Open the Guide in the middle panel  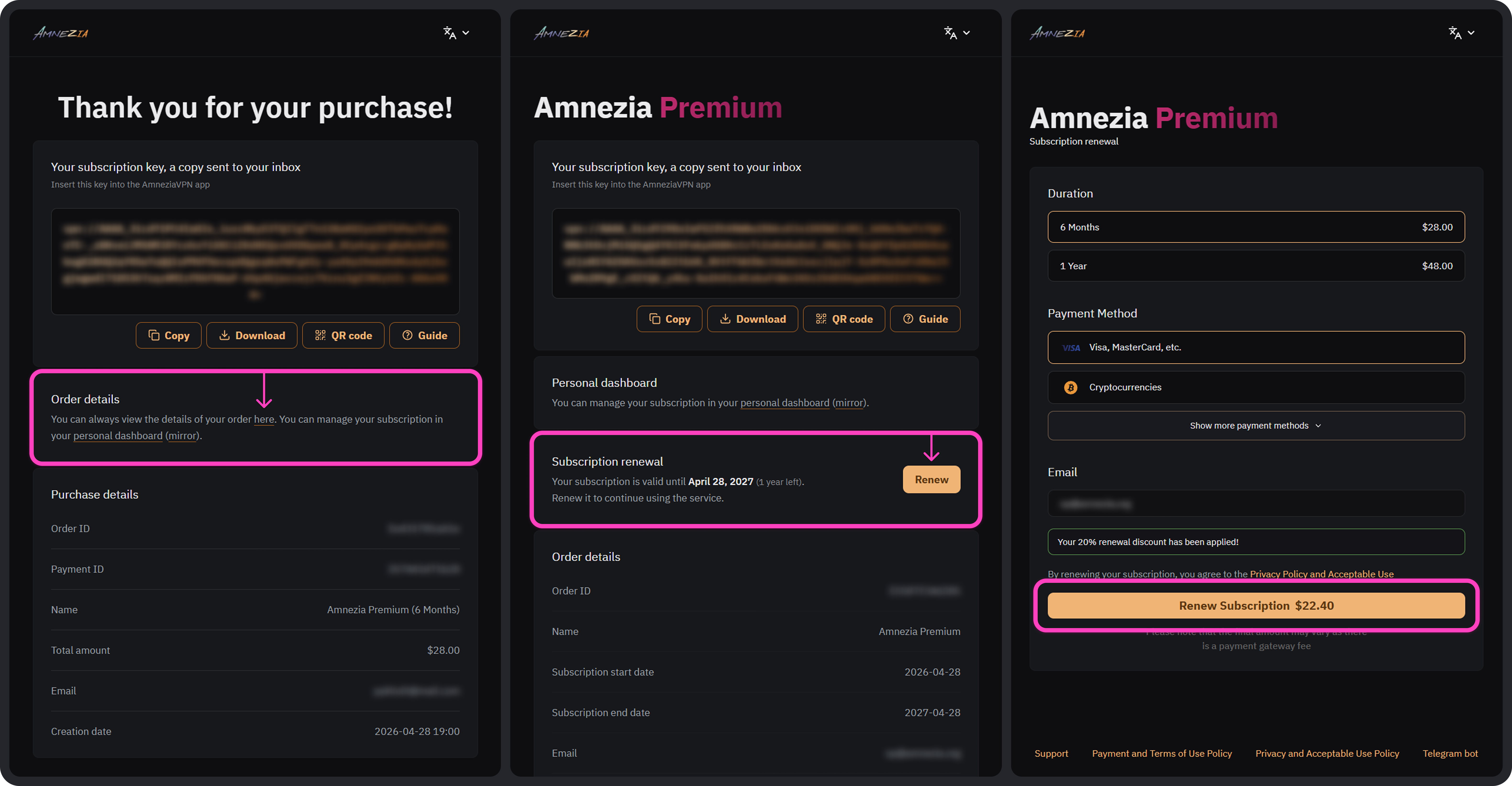(x=925, y=319)
